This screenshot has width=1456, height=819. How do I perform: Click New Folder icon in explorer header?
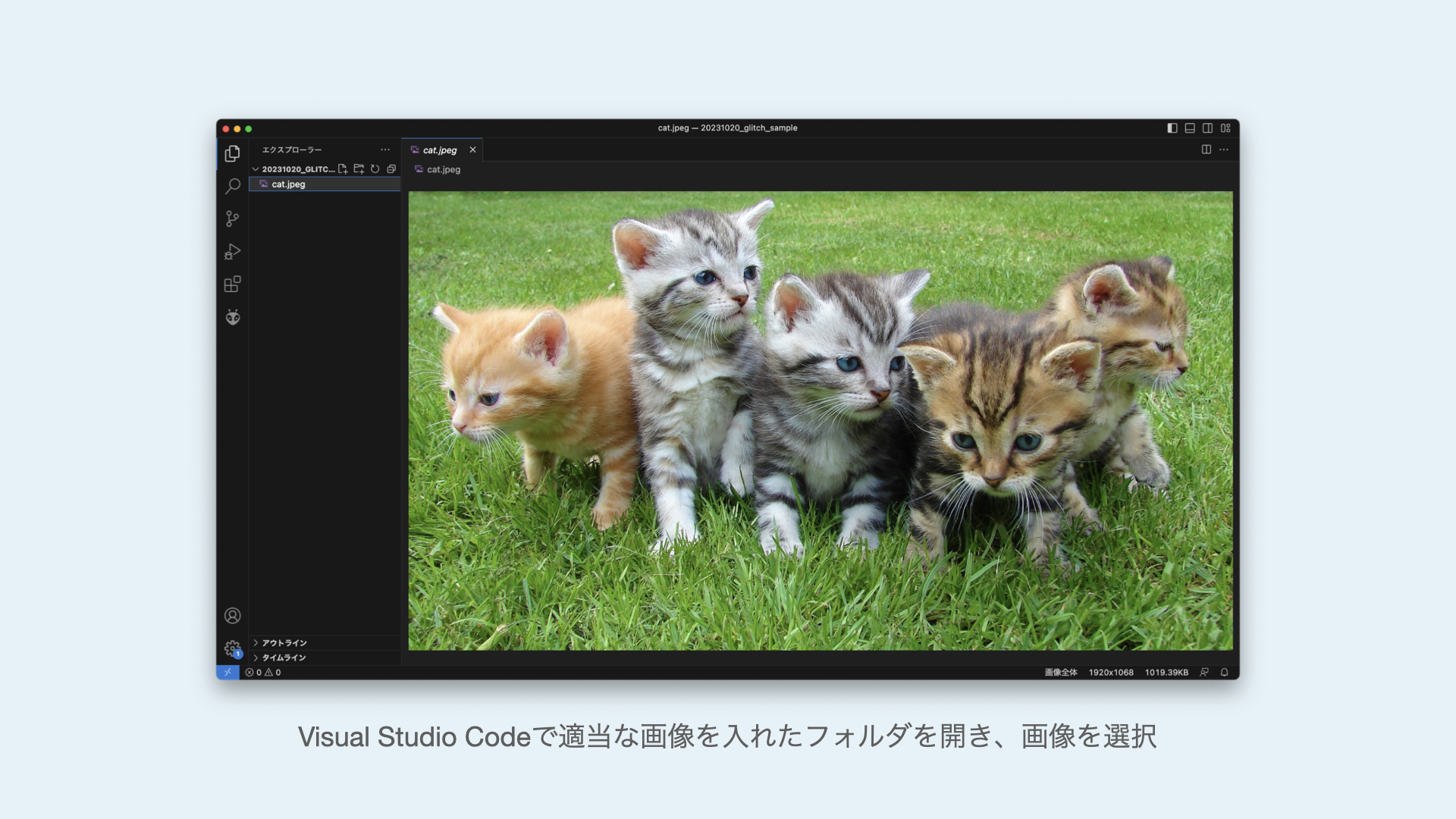coord(359,169)
